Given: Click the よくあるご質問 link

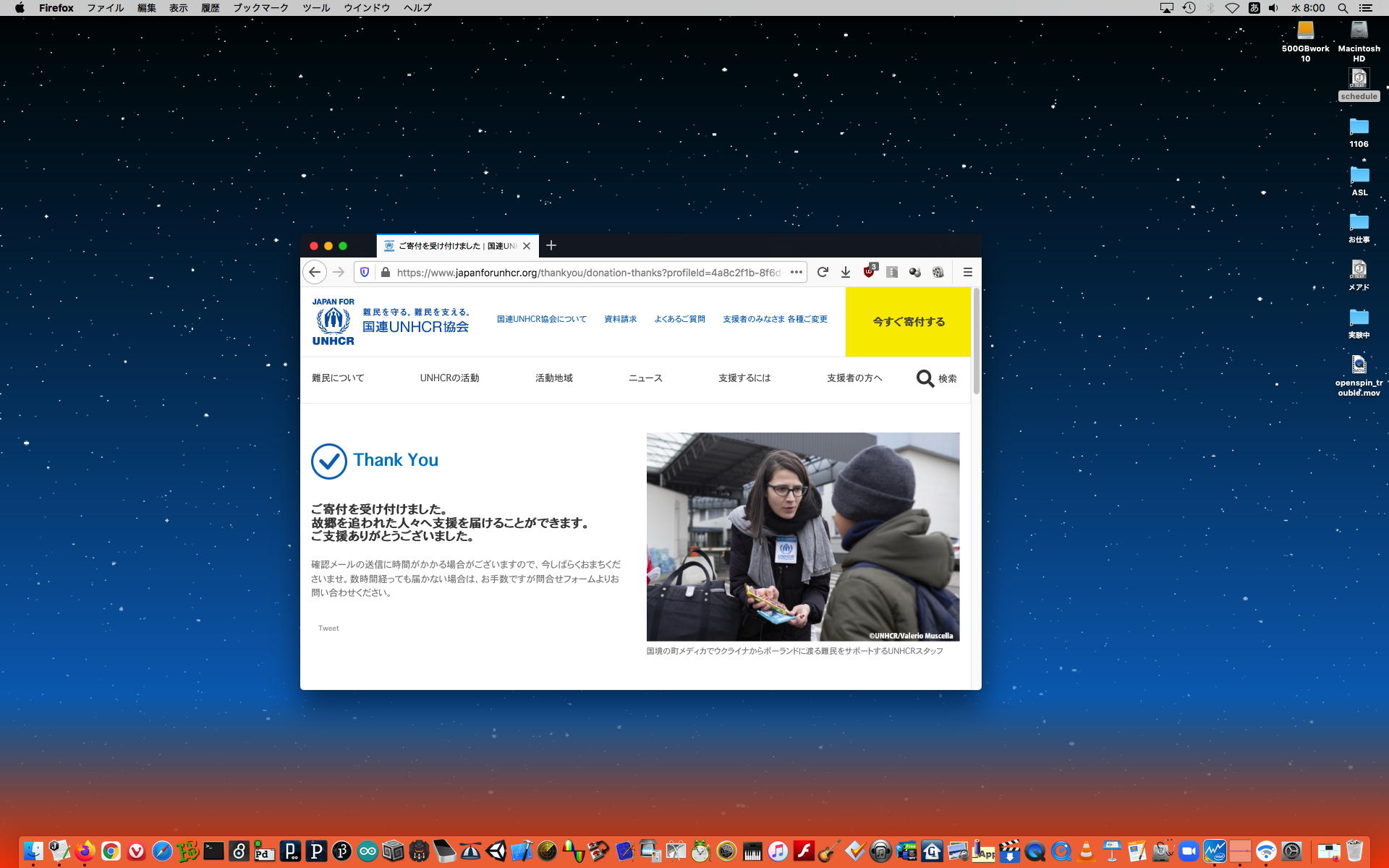Looking at the screenshot, I should pyautogui.click(x=679, y=319).
